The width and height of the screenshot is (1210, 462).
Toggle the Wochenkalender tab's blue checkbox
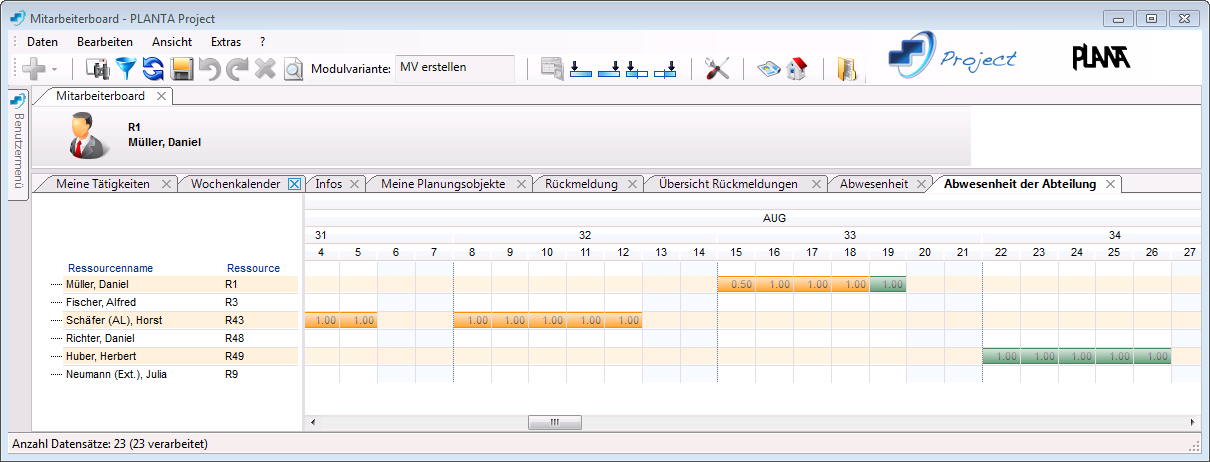pos(294,184)
